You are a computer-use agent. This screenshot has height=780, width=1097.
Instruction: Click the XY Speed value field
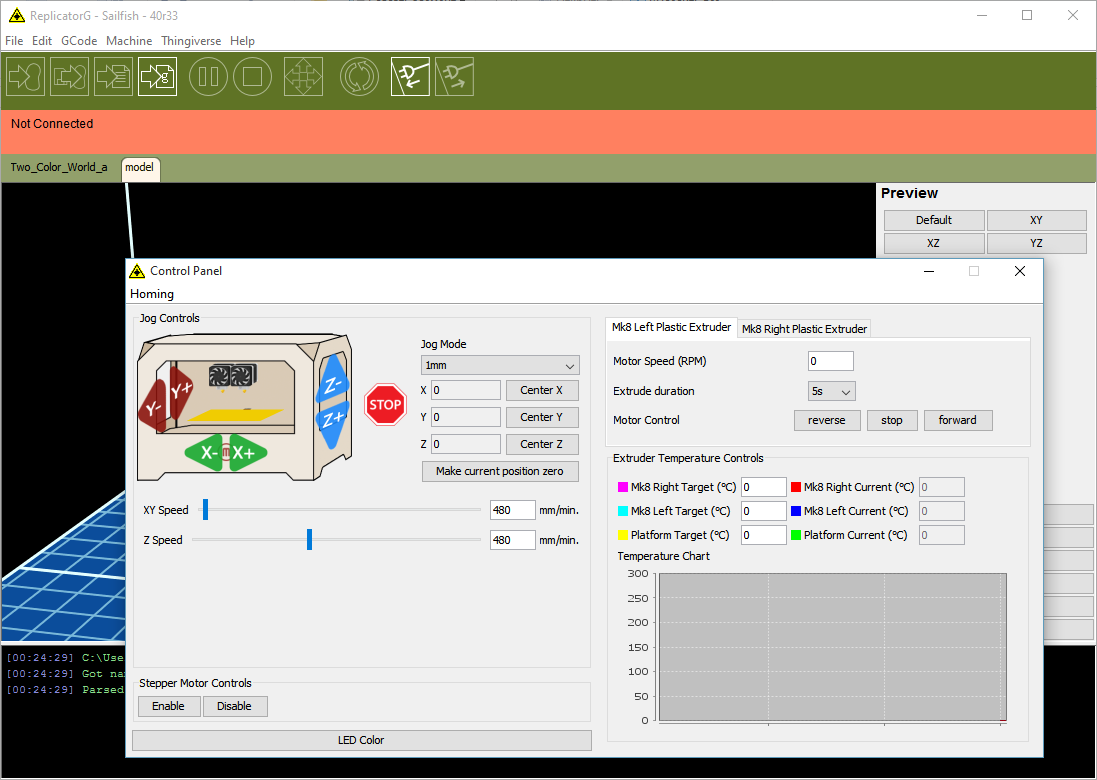tap(513, 510)
